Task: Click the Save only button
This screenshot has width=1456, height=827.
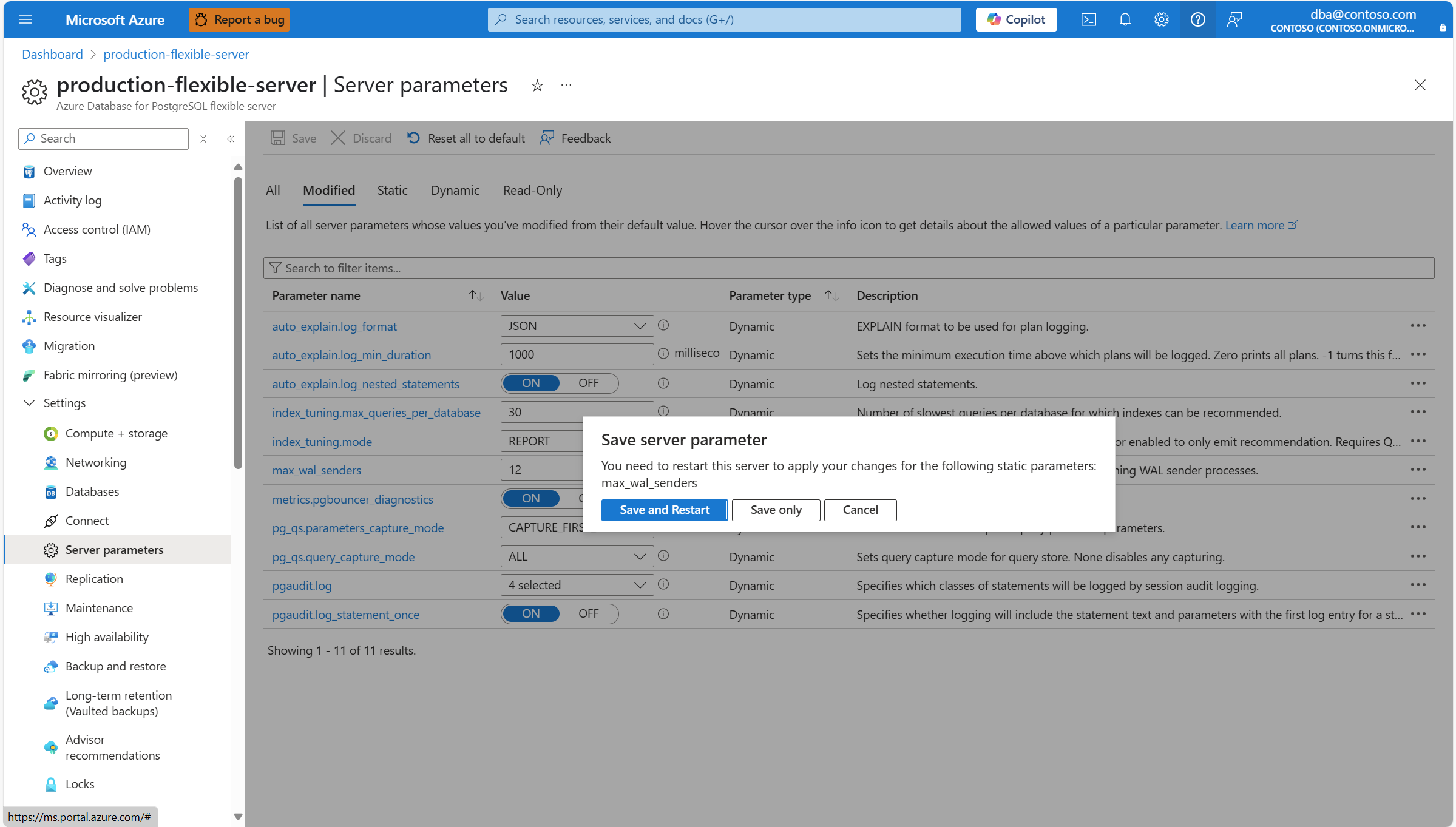Action: 776,510
